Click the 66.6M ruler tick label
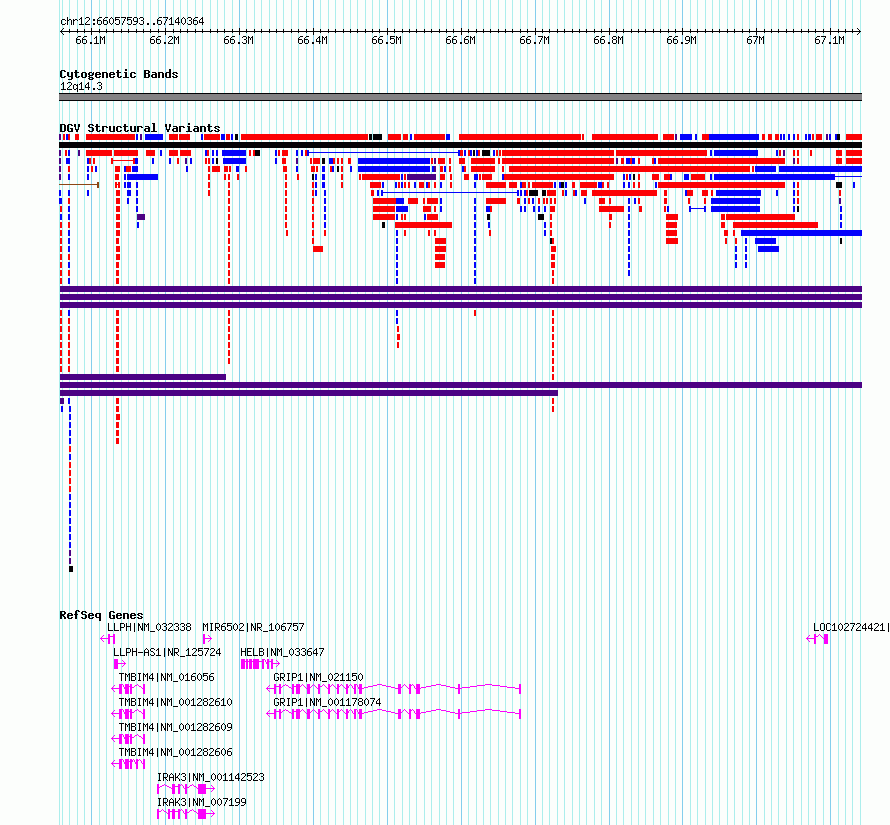890x825 pixels. (x=460, y=40)
